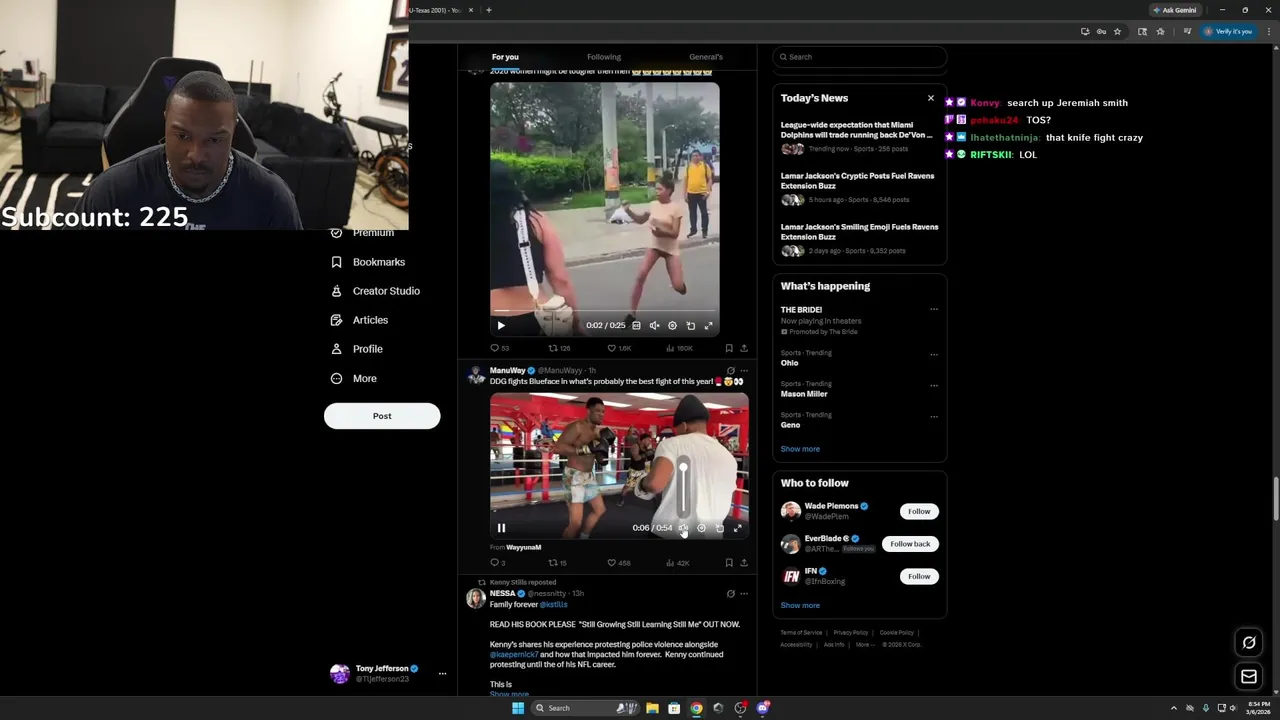Switch to the General's tab
This screenshot has height=720, width=1280.
[x=706, y=57]
